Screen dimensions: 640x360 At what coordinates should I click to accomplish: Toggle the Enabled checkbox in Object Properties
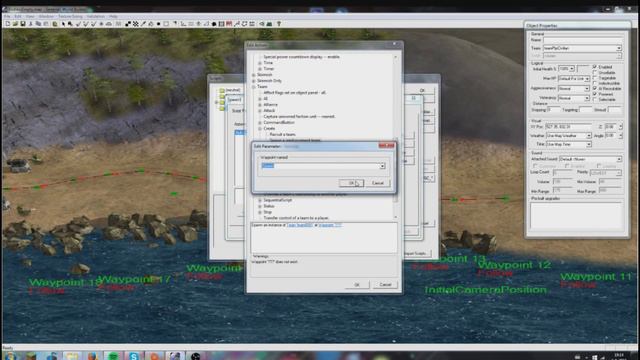pyautogui.click(x=595, y=67)
